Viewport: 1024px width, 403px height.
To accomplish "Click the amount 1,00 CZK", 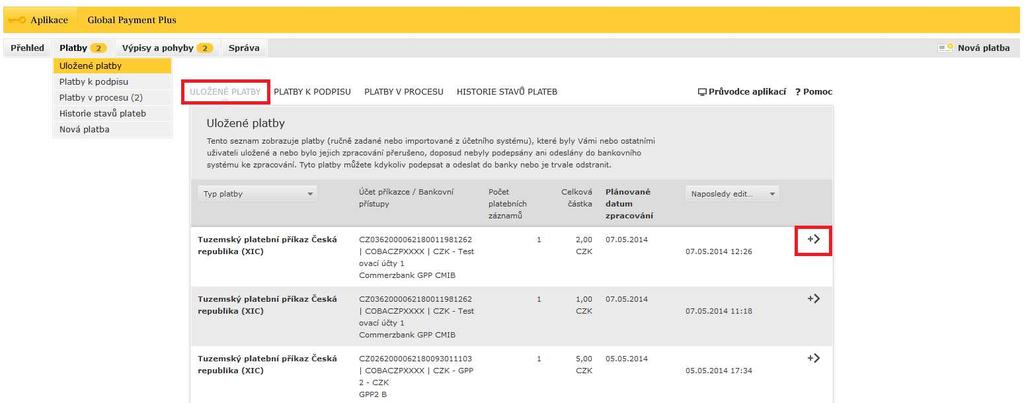I will tap(584, 305).
